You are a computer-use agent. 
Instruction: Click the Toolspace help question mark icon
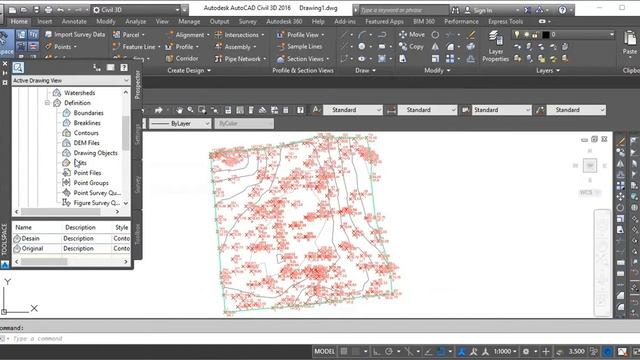124,67
